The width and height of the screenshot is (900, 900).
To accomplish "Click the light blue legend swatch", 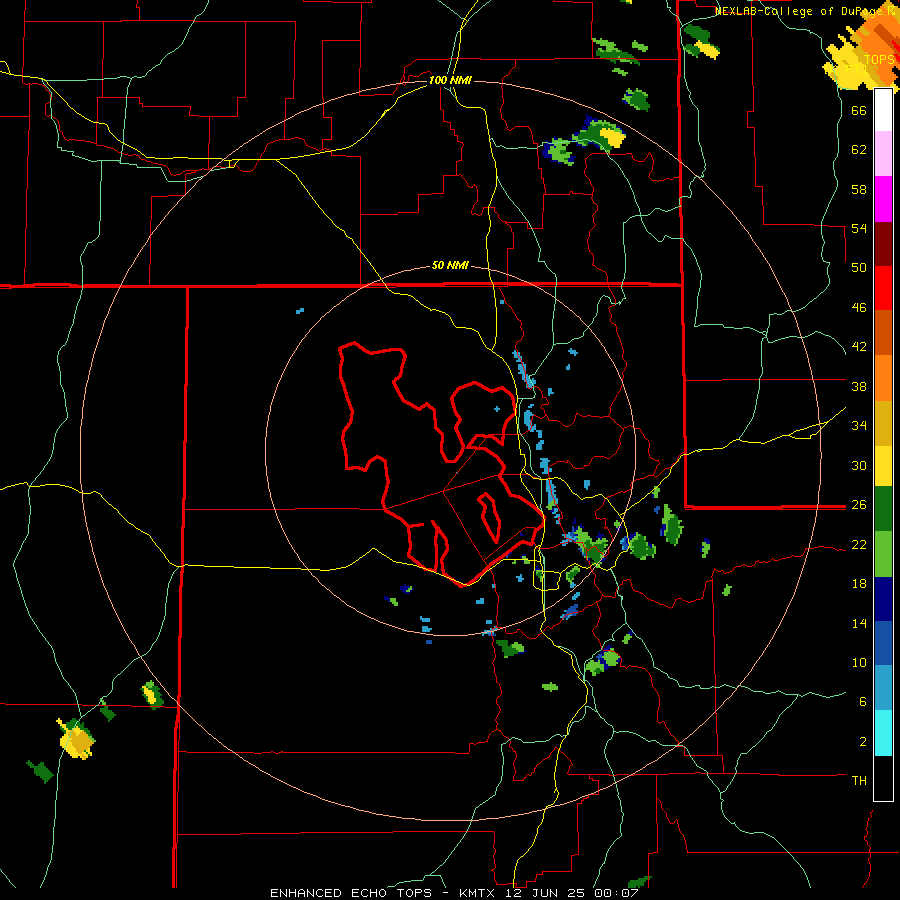I will 883,688.
